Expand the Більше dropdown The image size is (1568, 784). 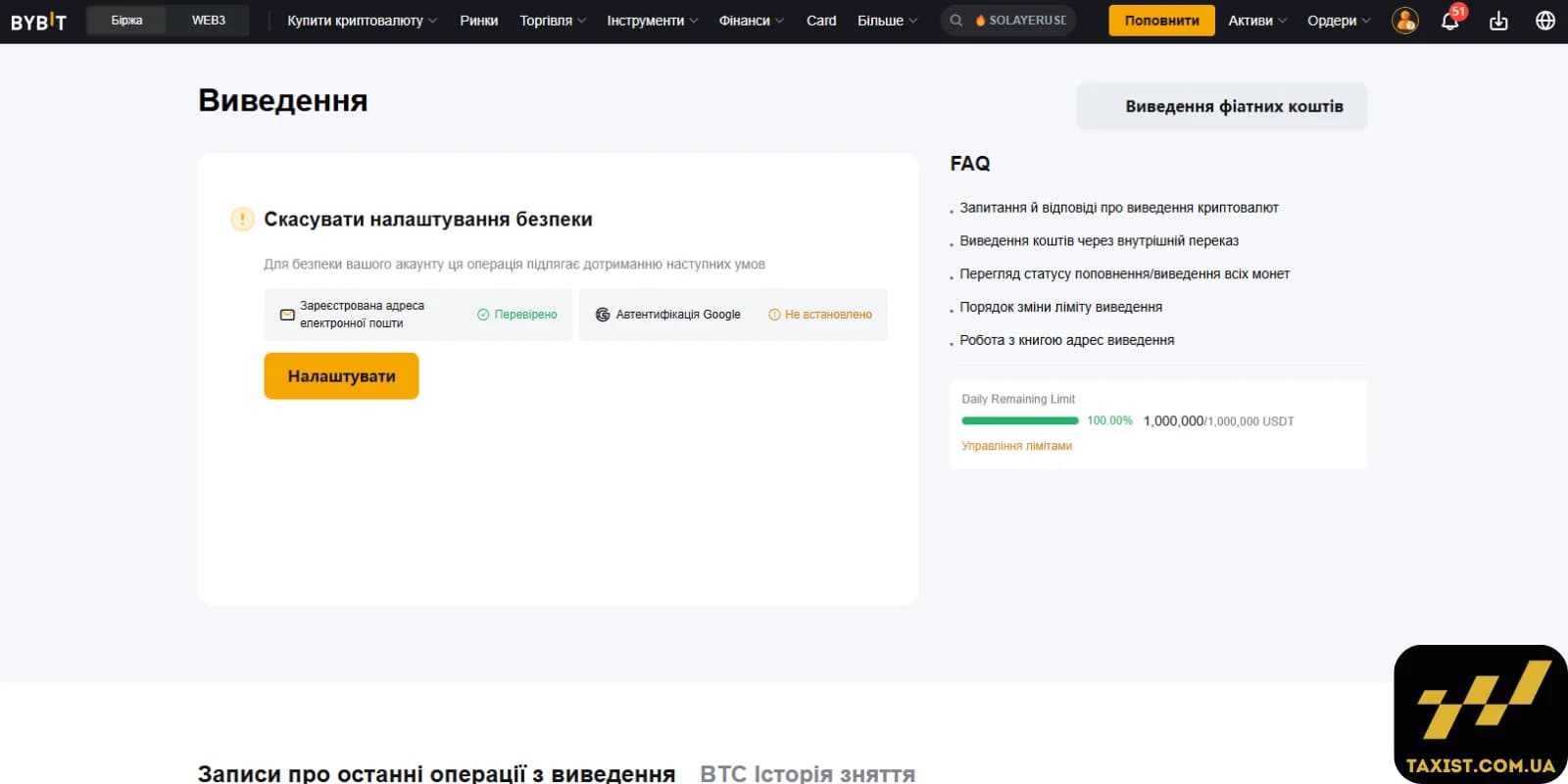pos(888,21)
